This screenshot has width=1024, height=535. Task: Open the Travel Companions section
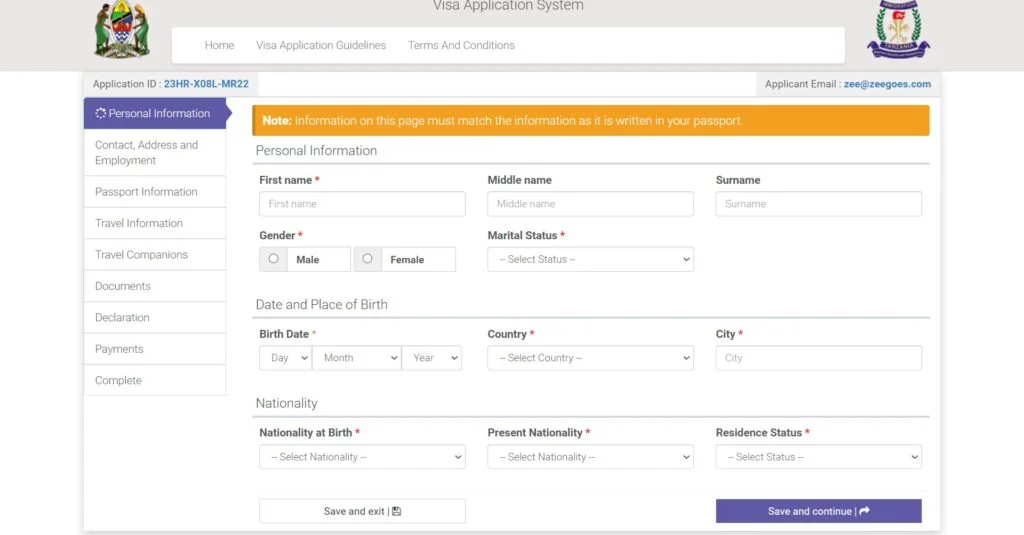click(x=141, y=255)
